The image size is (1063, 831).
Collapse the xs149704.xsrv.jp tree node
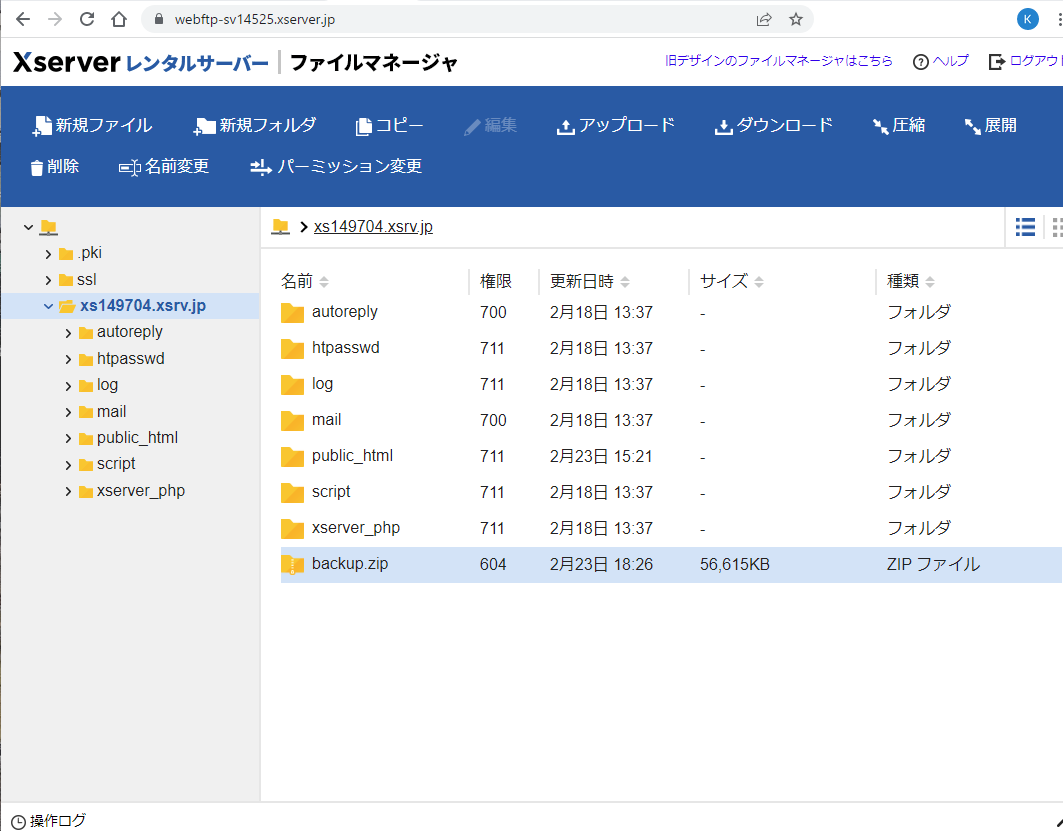[48, 306]
